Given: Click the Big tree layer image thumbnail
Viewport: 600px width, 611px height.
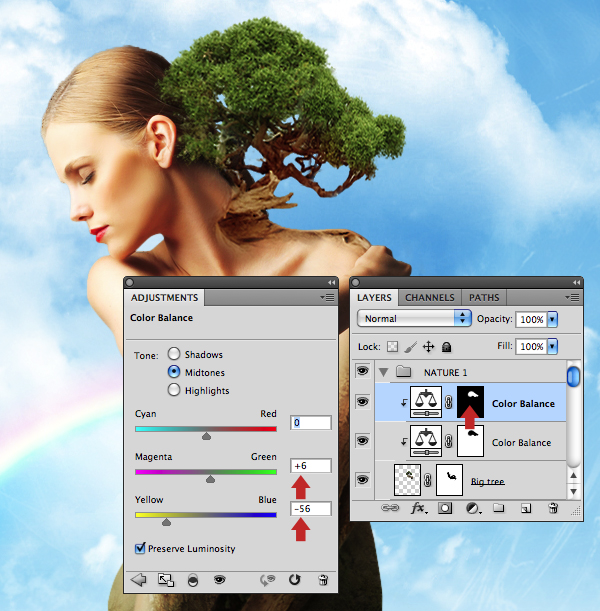Looking at the screenshot, I should 407,480.
